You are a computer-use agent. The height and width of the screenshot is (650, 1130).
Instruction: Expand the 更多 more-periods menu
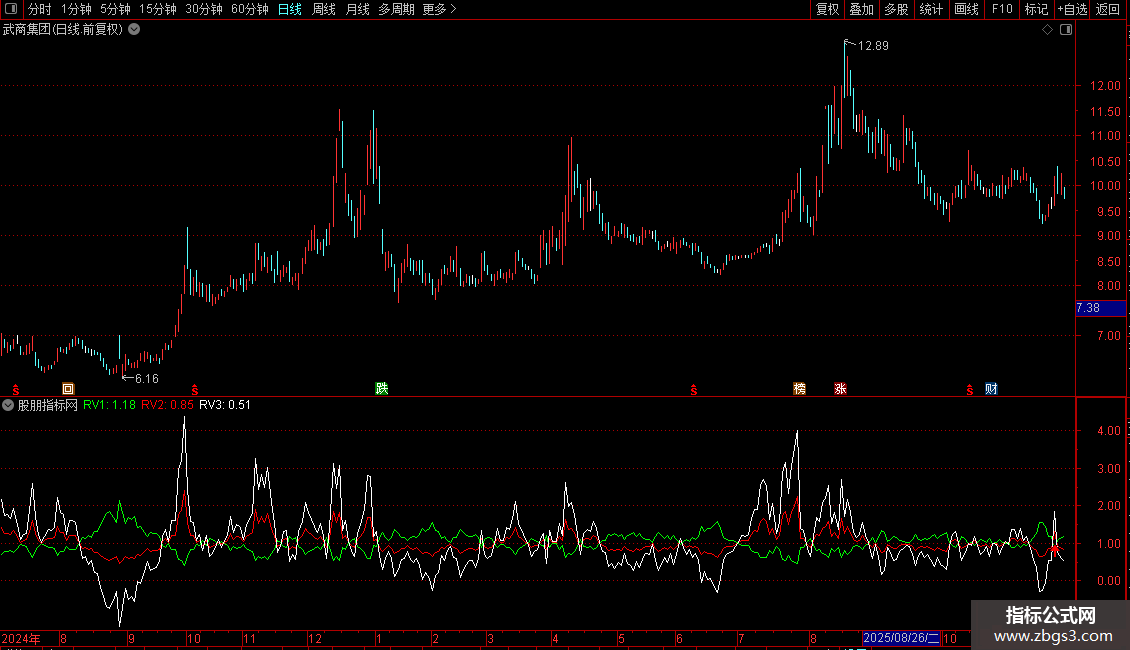pos(440,9)
